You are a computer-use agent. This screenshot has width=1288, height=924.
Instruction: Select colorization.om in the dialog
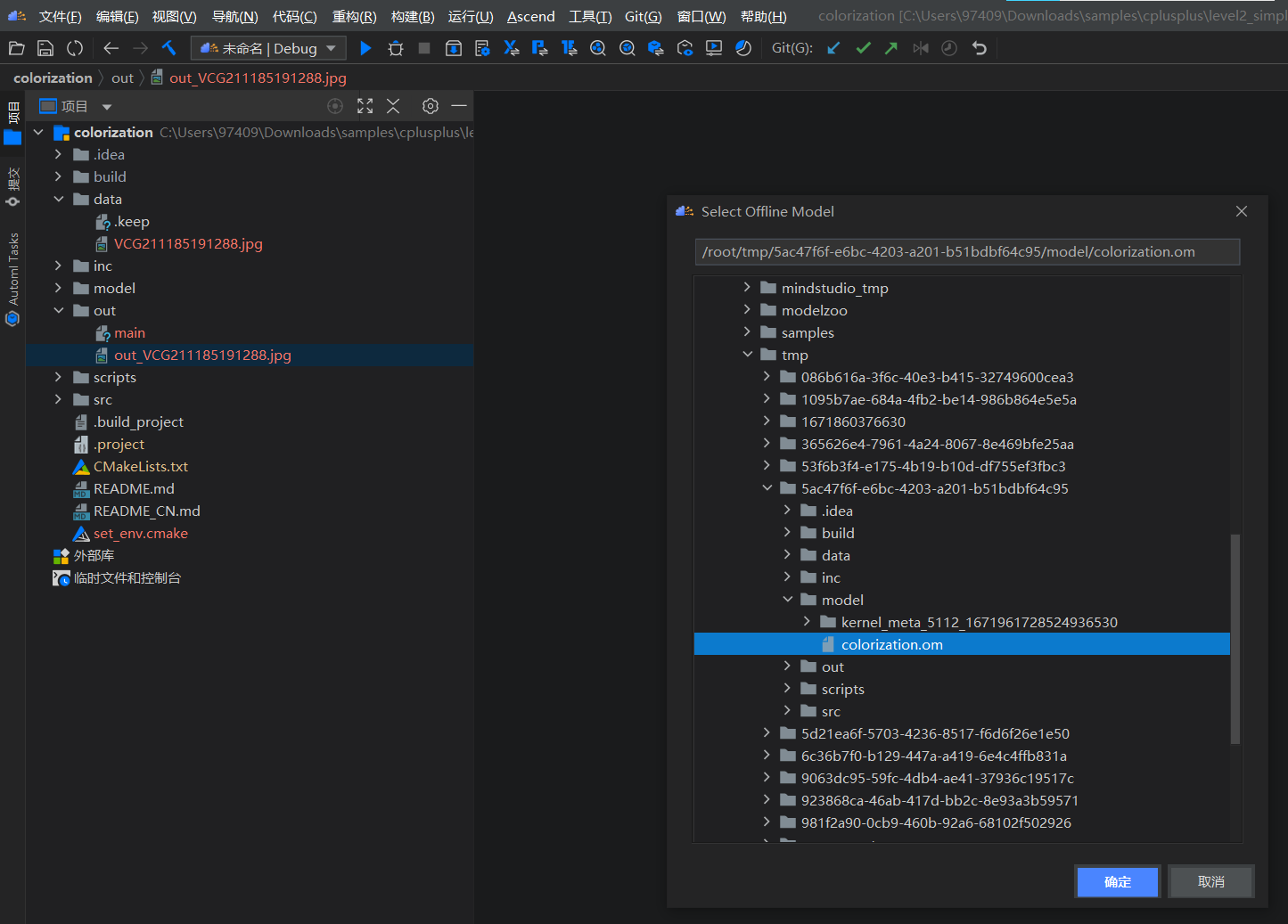(x=962, y=644)
